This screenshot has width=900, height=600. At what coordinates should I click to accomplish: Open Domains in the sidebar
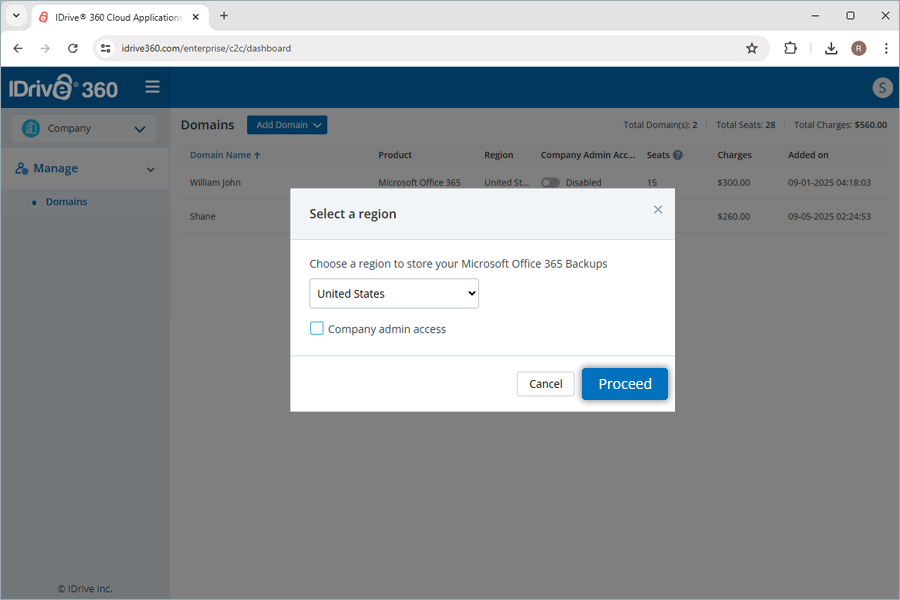point(66,201)
